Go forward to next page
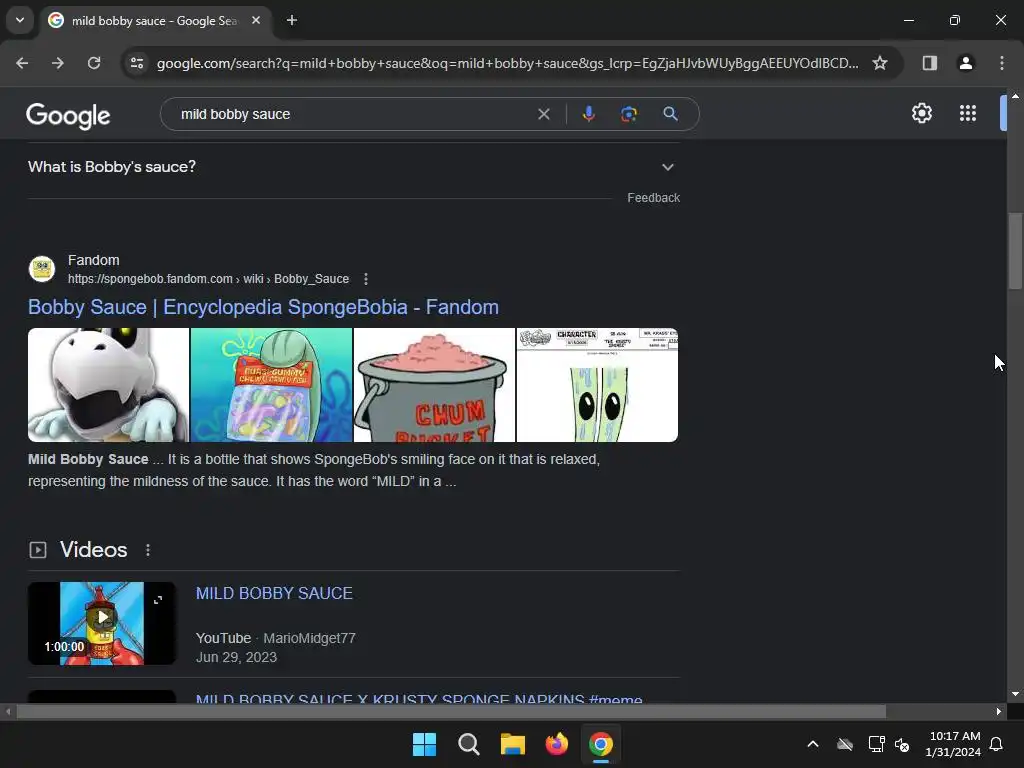Image resolution: width=1024 pixels, height=768 pixels. [58, 63]
